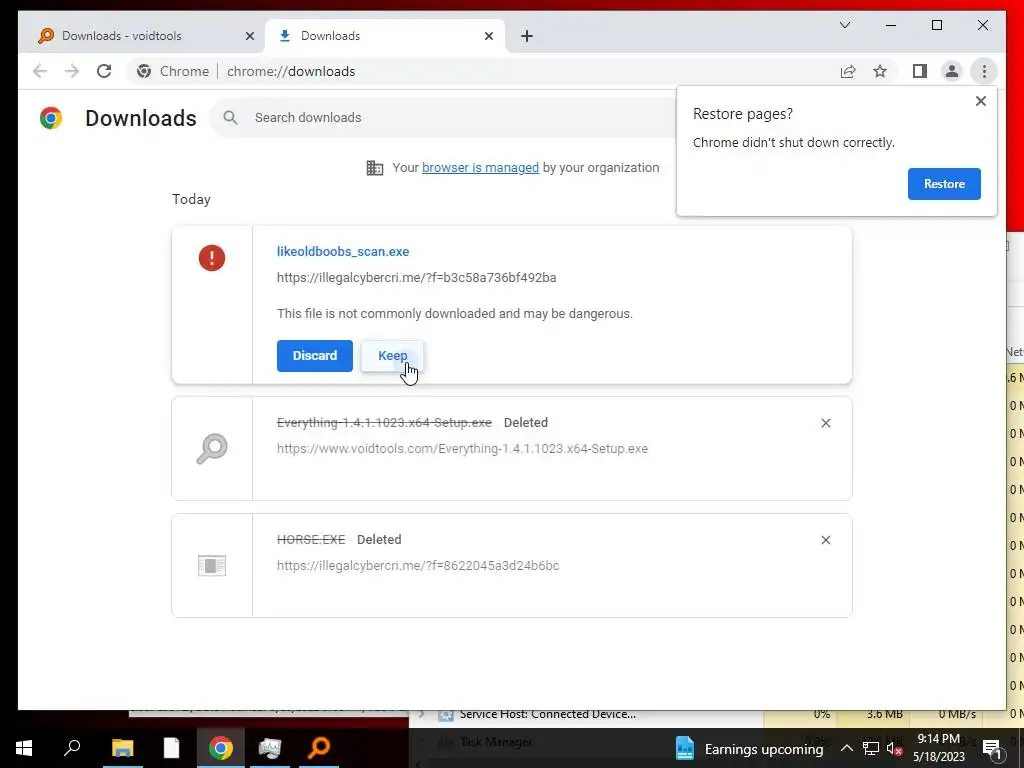The image size is (1024, 768).
Task: Go forward in browser history
Action: point(72,71)
